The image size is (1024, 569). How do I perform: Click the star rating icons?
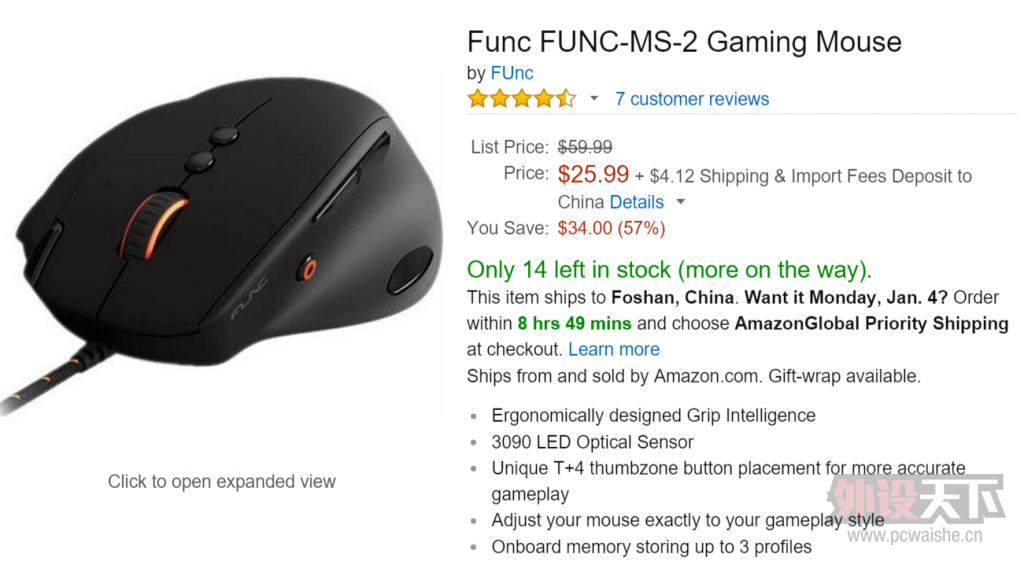pos(521,99)
